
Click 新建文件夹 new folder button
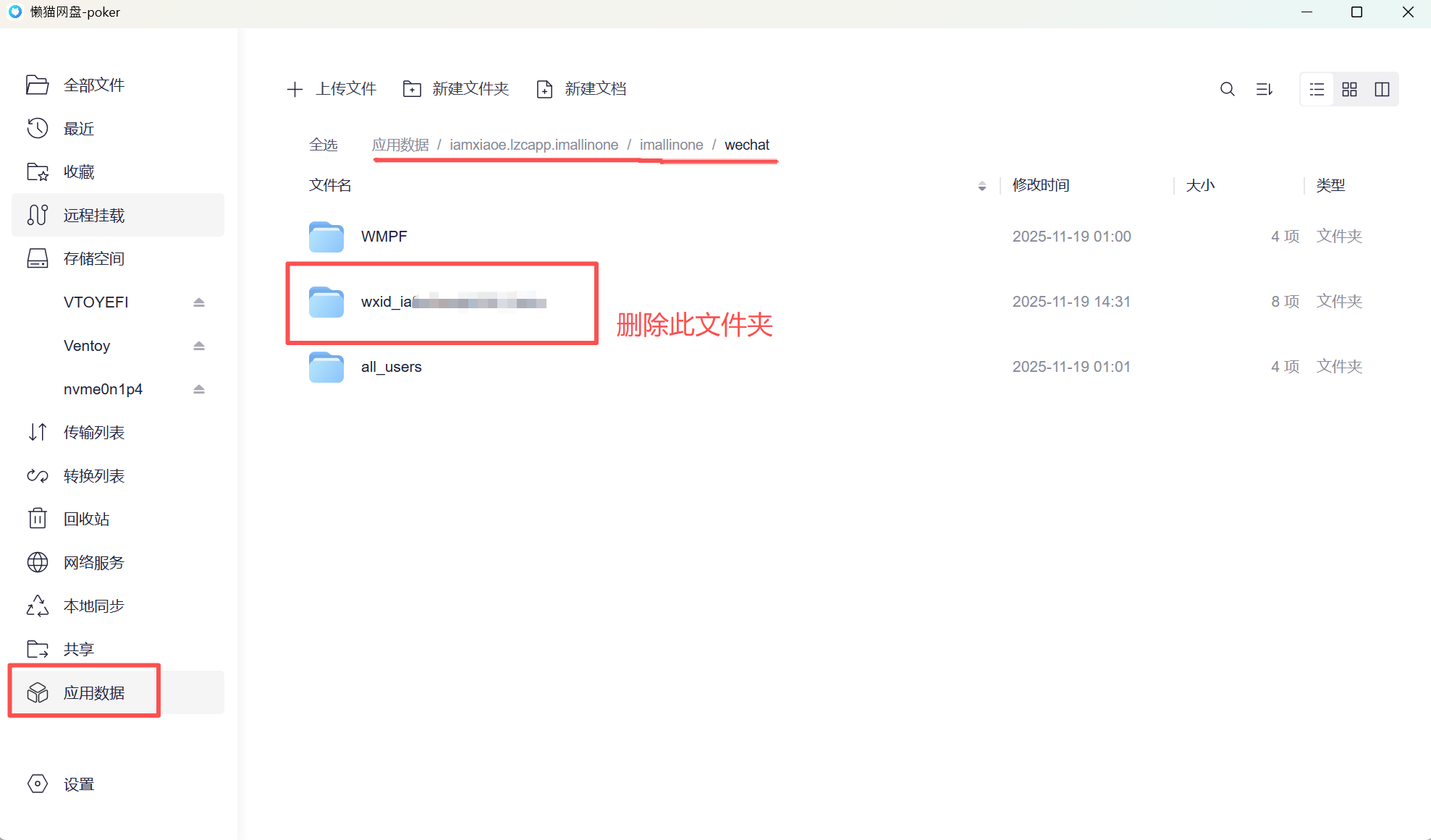(x=456, y=89)
